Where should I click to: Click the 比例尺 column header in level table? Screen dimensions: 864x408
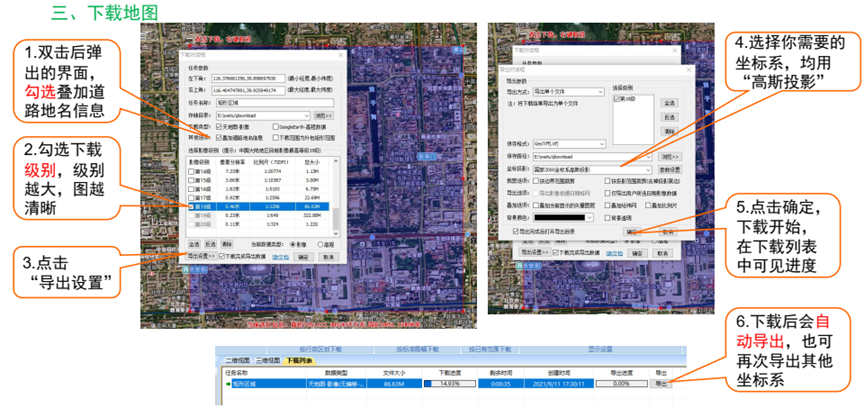[x=272, y=162]
